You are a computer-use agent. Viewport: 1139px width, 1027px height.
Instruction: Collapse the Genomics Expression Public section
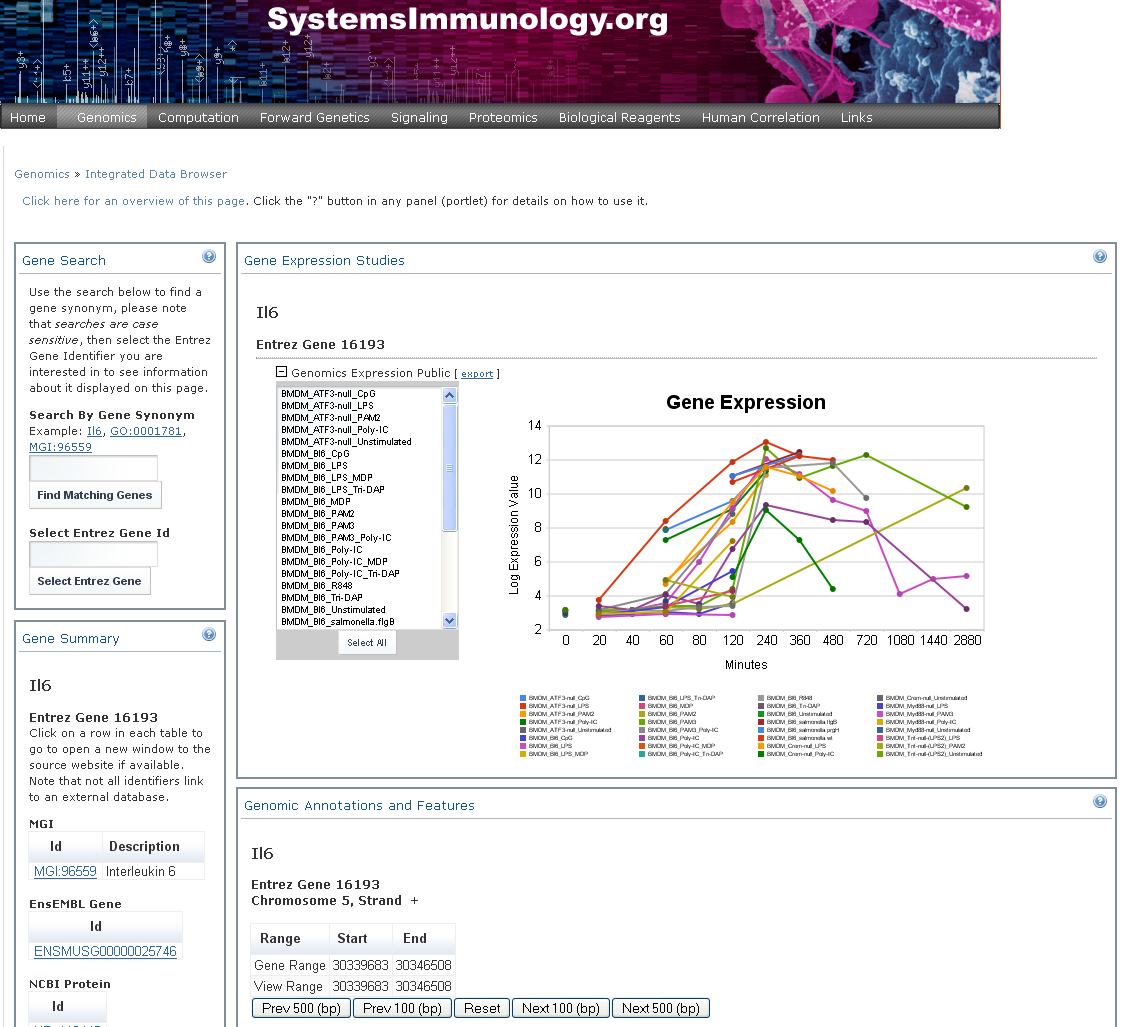coord(282,372)
